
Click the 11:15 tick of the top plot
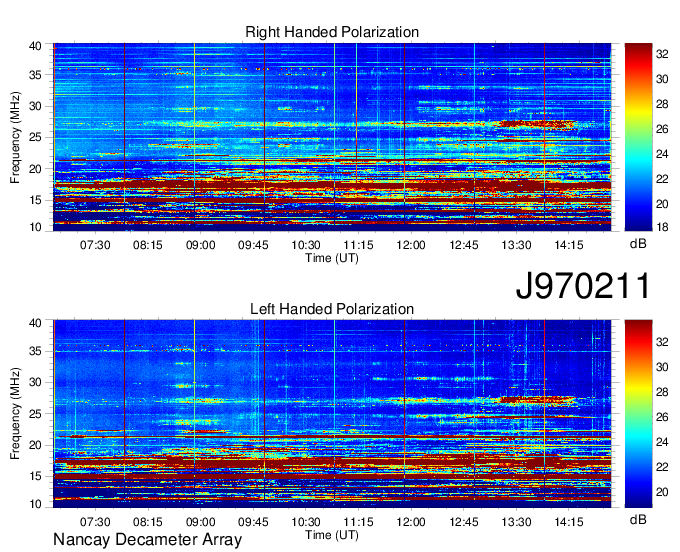point(358,245)
